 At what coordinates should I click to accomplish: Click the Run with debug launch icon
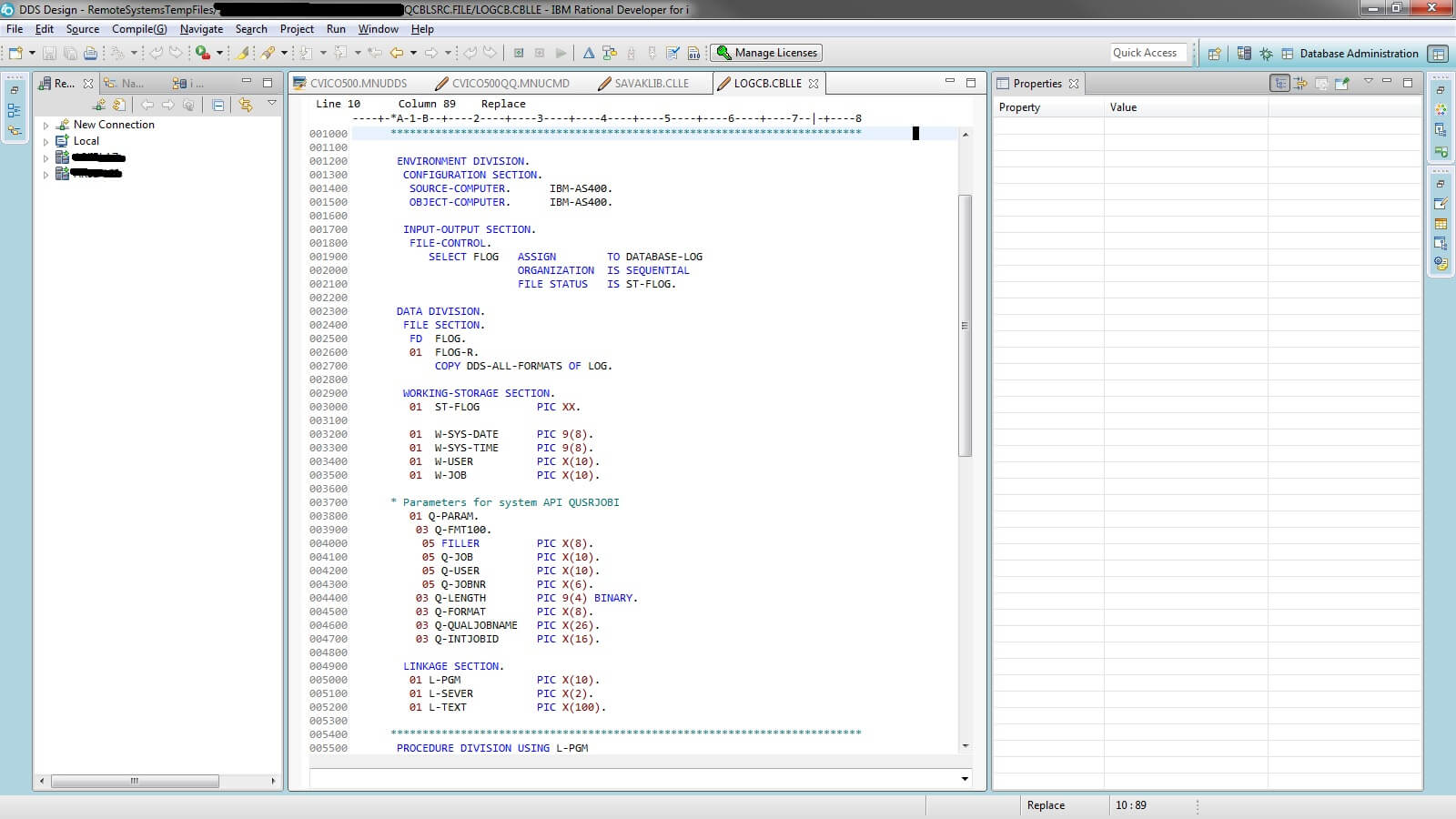(x=202, y=53)
